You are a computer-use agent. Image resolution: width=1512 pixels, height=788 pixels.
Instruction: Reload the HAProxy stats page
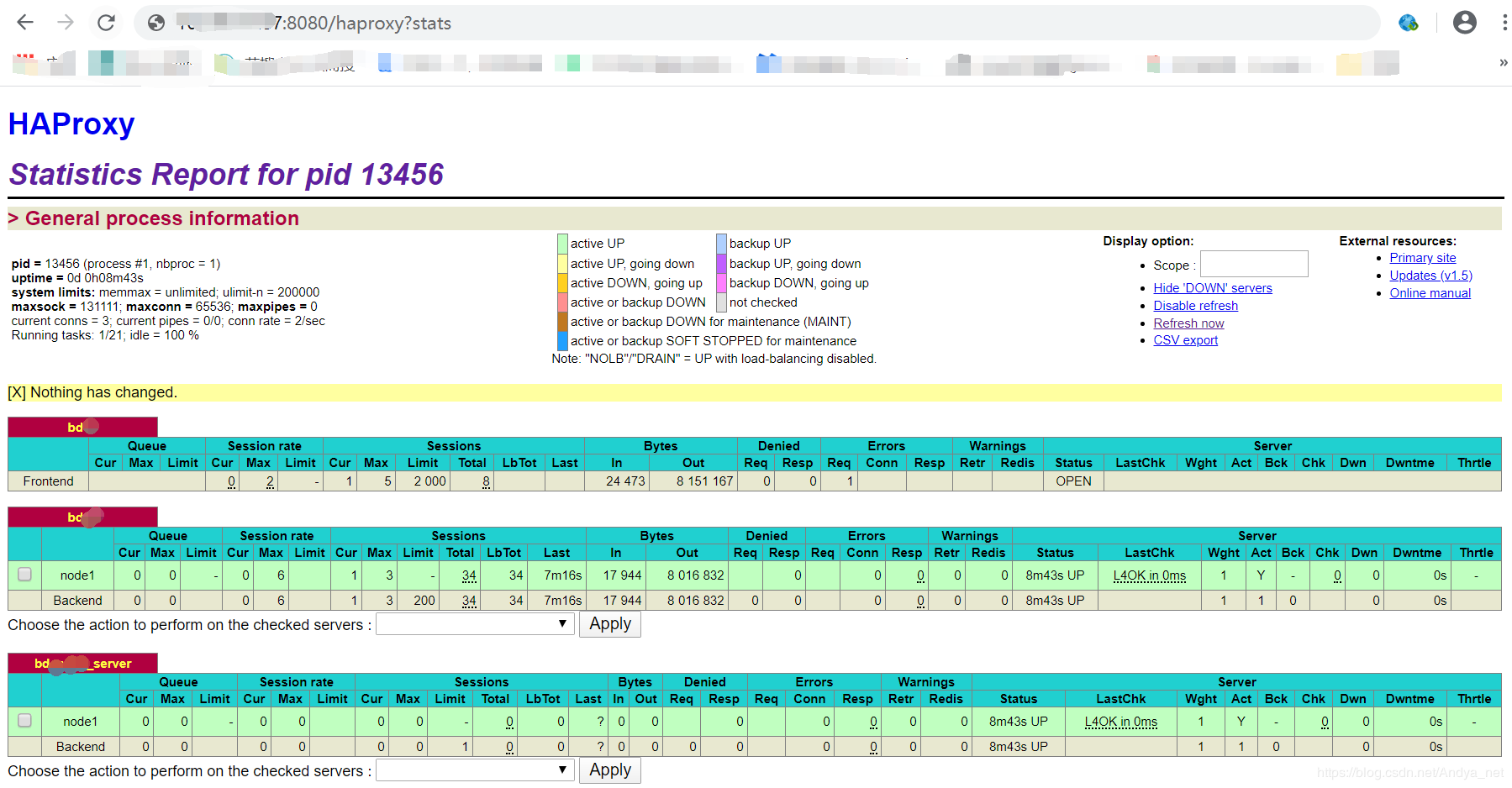click(106, 23)
